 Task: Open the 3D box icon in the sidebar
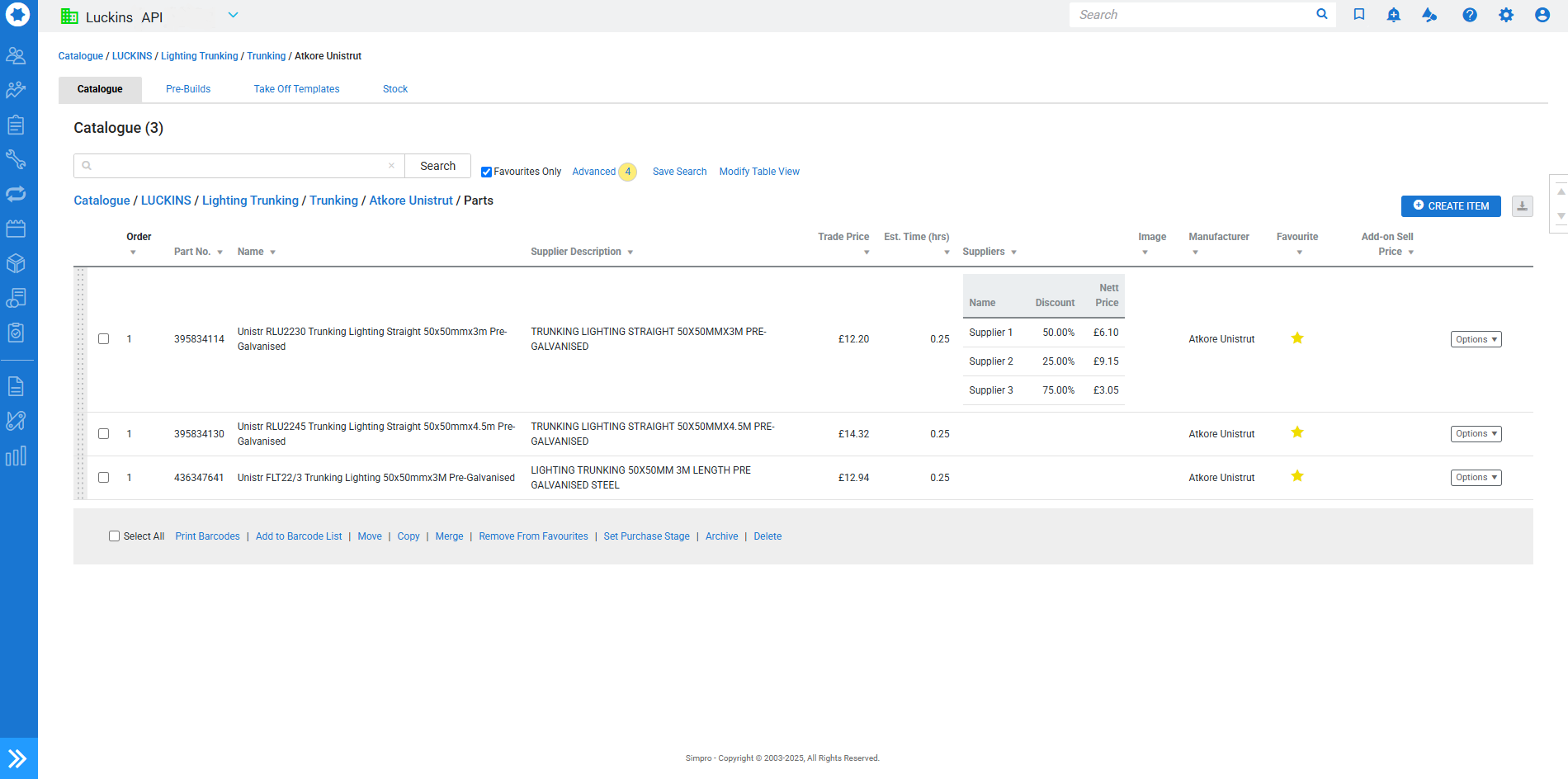(16, 263)
